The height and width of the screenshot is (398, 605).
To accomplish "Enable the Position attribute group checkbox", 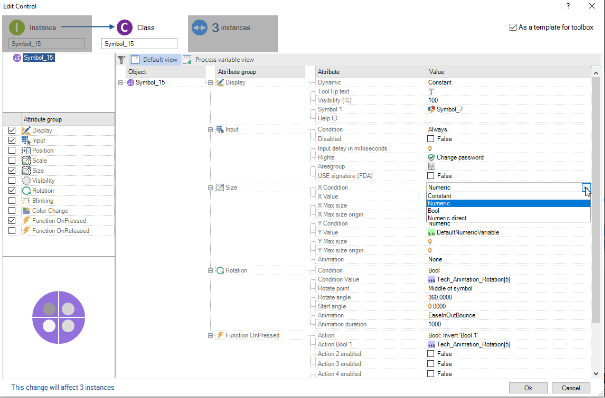I will point(12,151).
